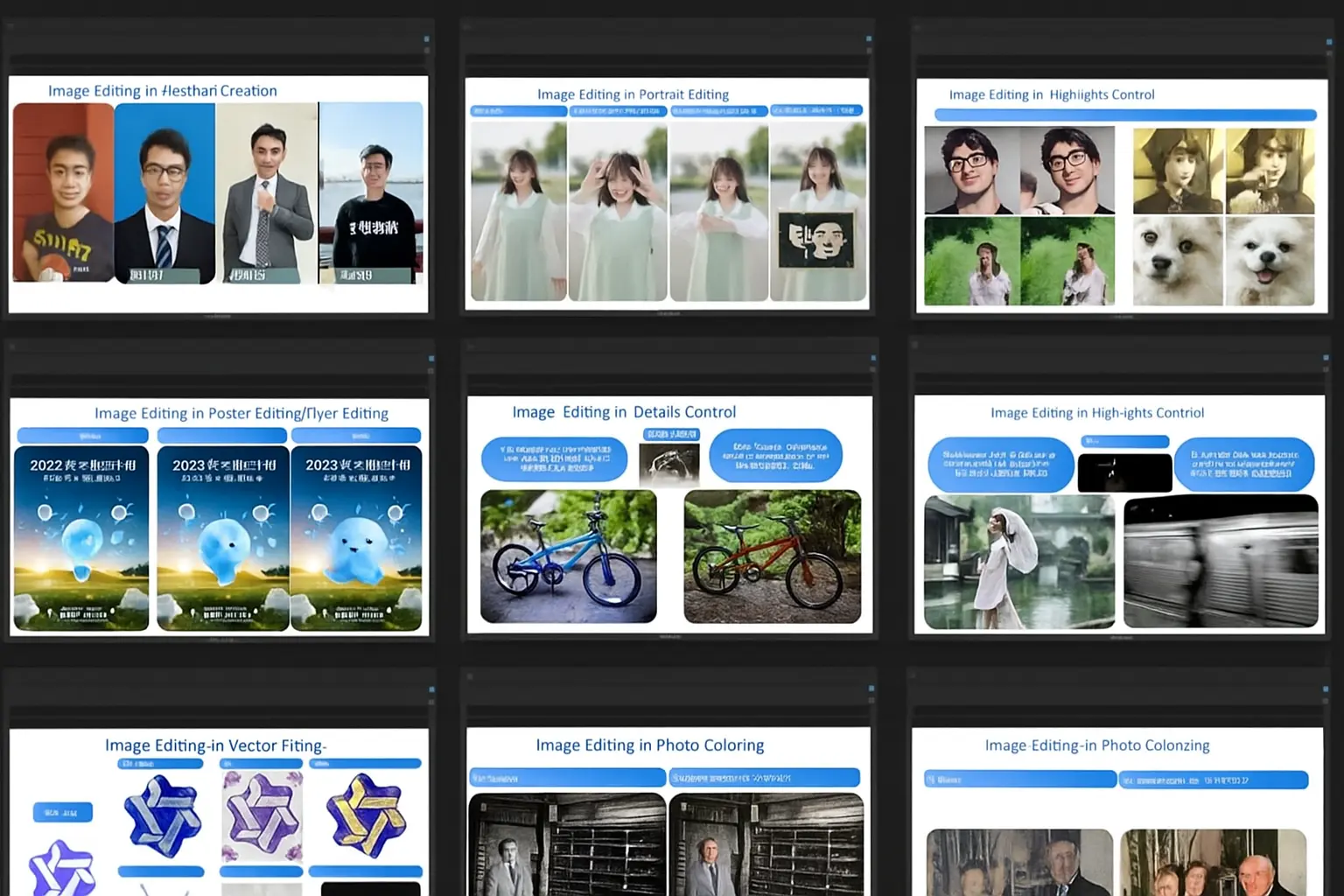Viewport: 1344px width, 896px height.
Task: Select the small black image in High-ights Contriol
Action: click(x=1125, y=472)
